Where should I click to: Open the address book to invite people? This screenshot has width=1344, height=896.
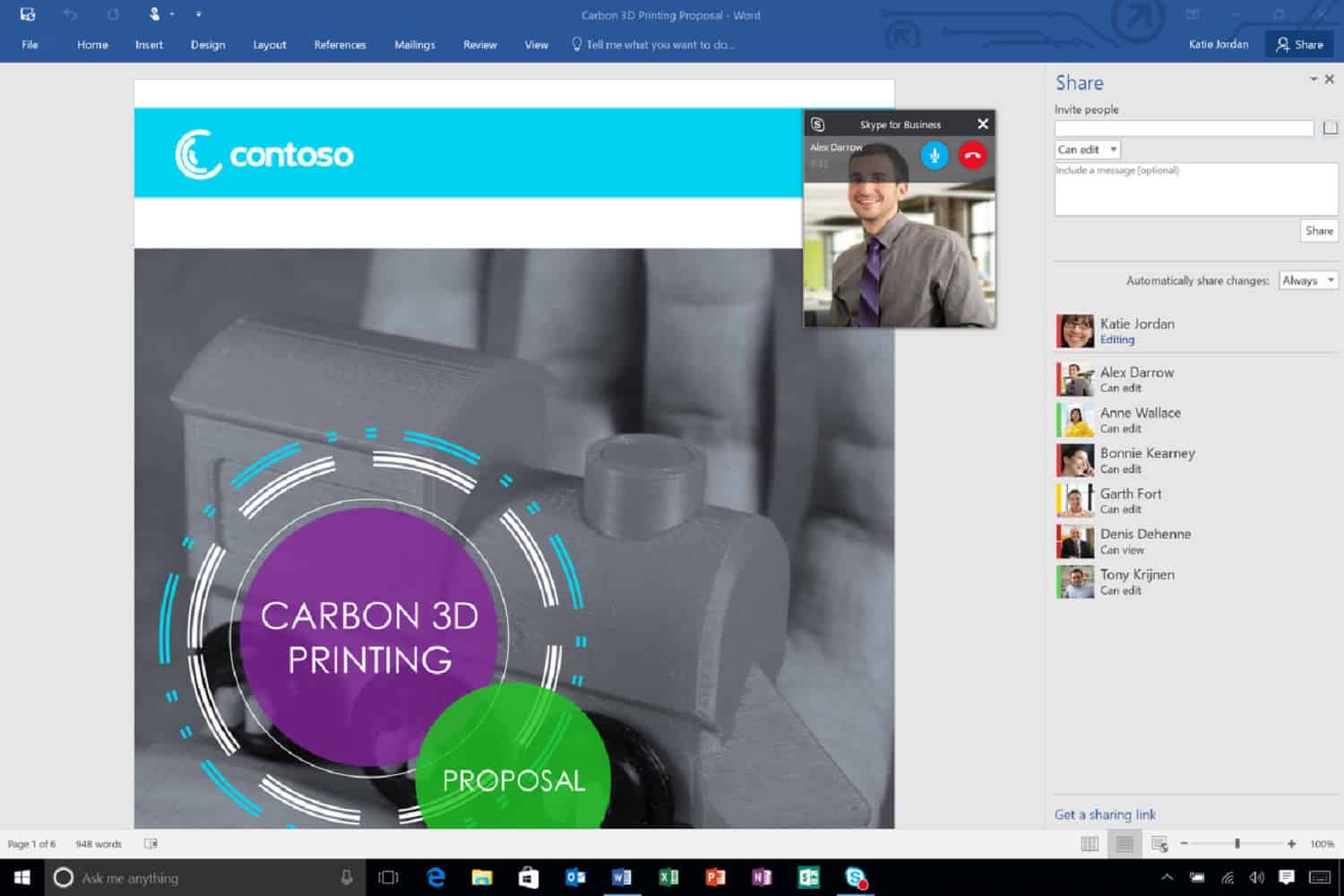pyautogui.click(x=1330, y=127)
